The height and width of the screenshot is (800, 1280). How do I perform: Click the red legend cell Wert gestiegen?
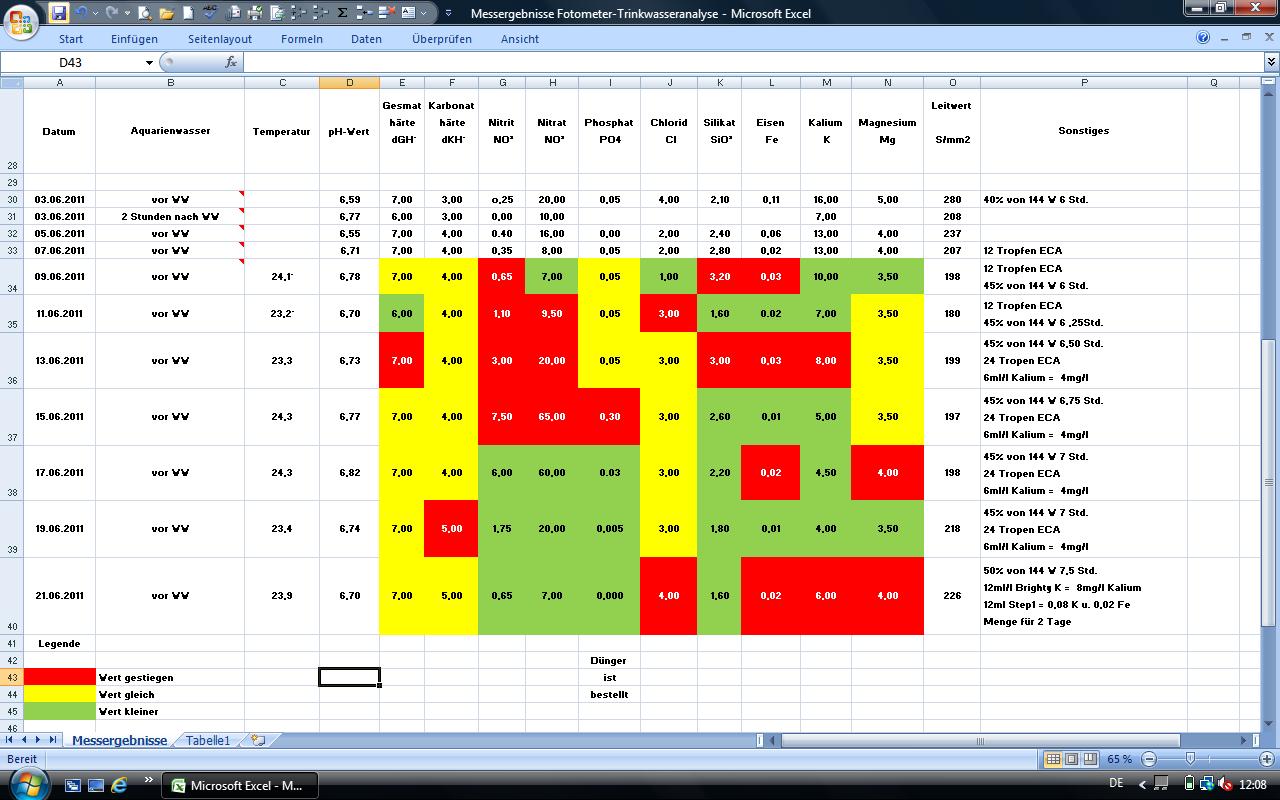[x=59, y=677]
